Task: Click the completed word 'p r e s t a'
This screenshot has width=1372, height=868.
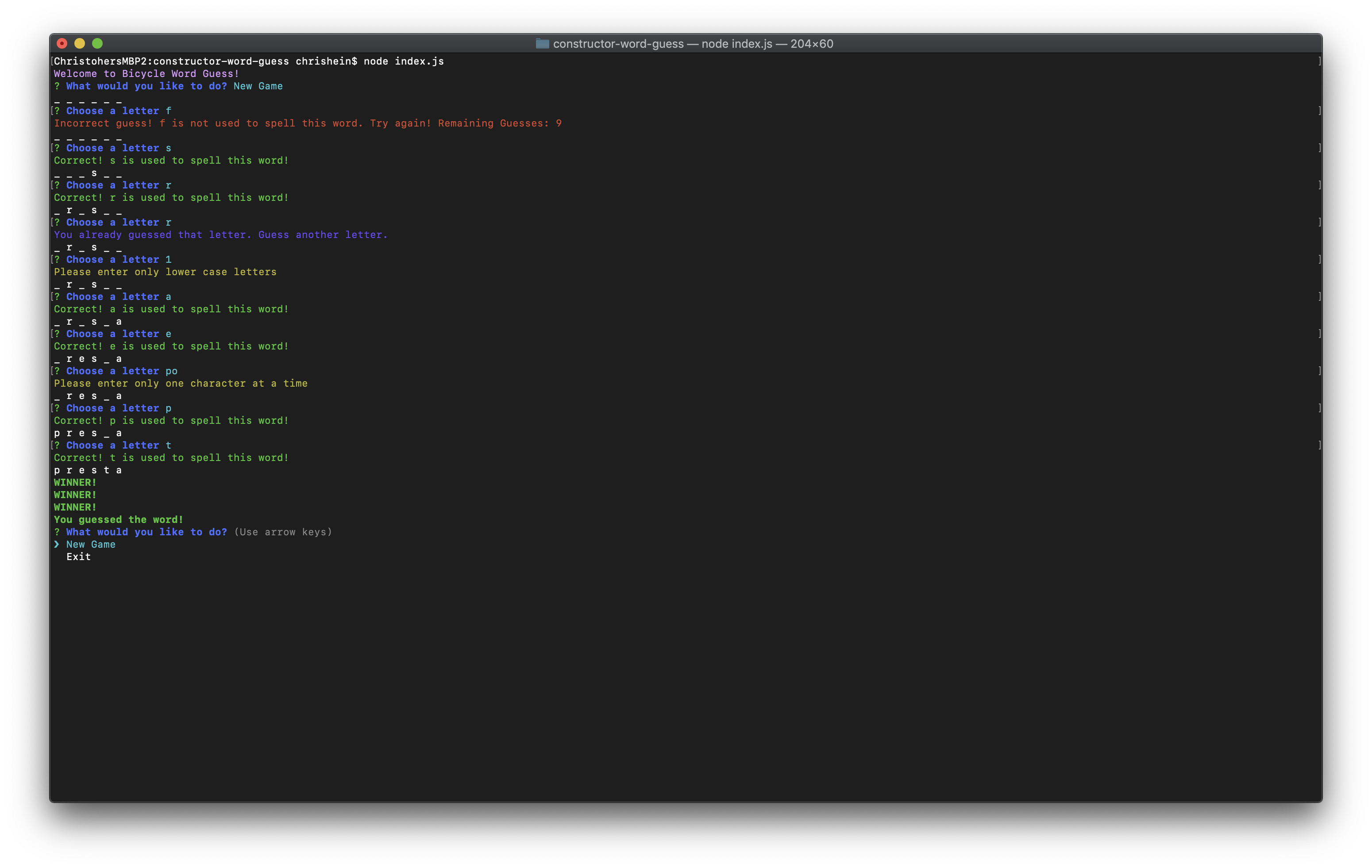Action: 88,470
